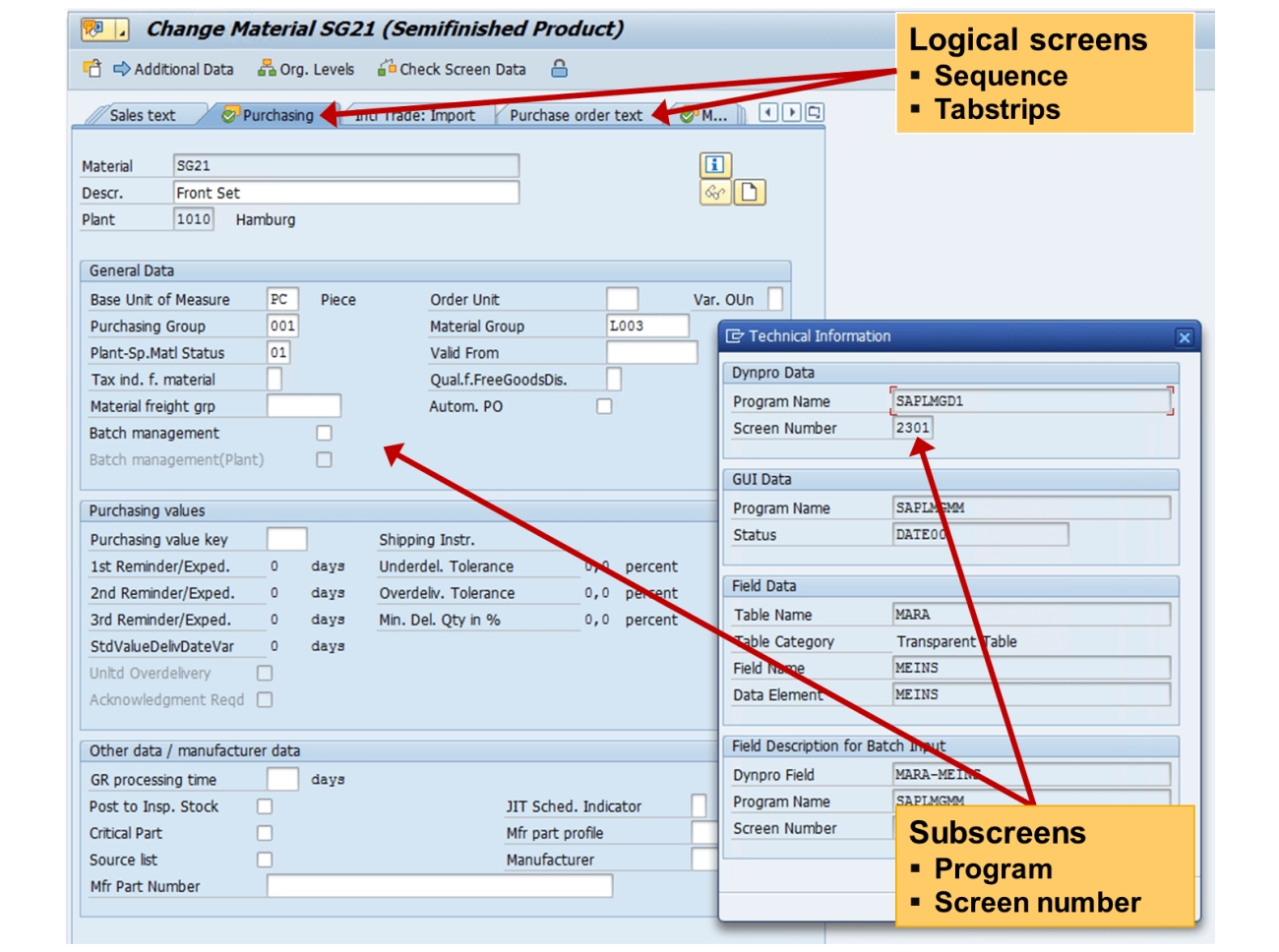Open Org. Levels
1279x952 pixels.
tap(306, 69)
